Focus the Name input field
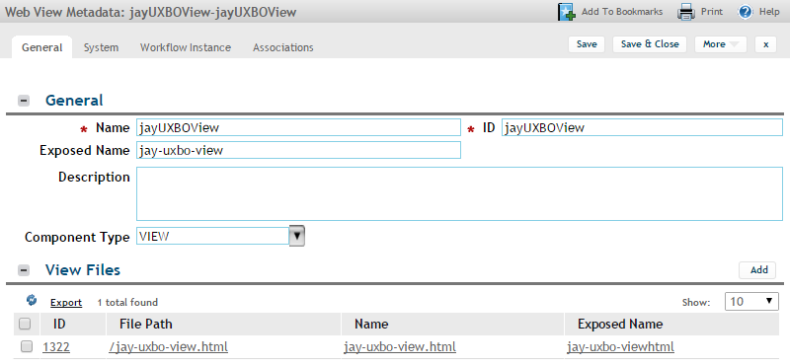 [x=298, y=127]
